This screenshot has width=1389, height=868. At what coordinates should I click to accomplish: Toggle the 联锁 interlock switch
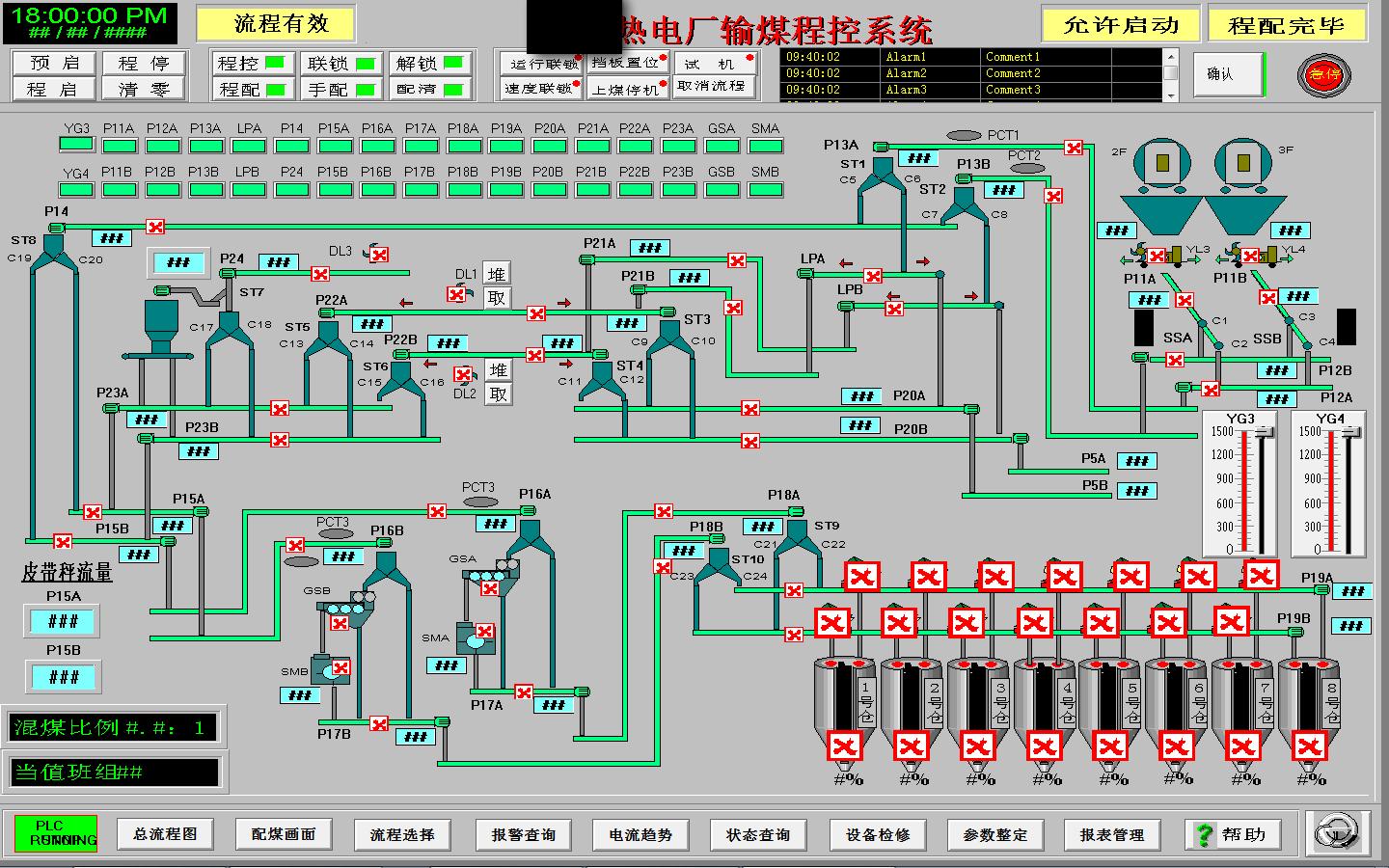[x=341, y=64]
